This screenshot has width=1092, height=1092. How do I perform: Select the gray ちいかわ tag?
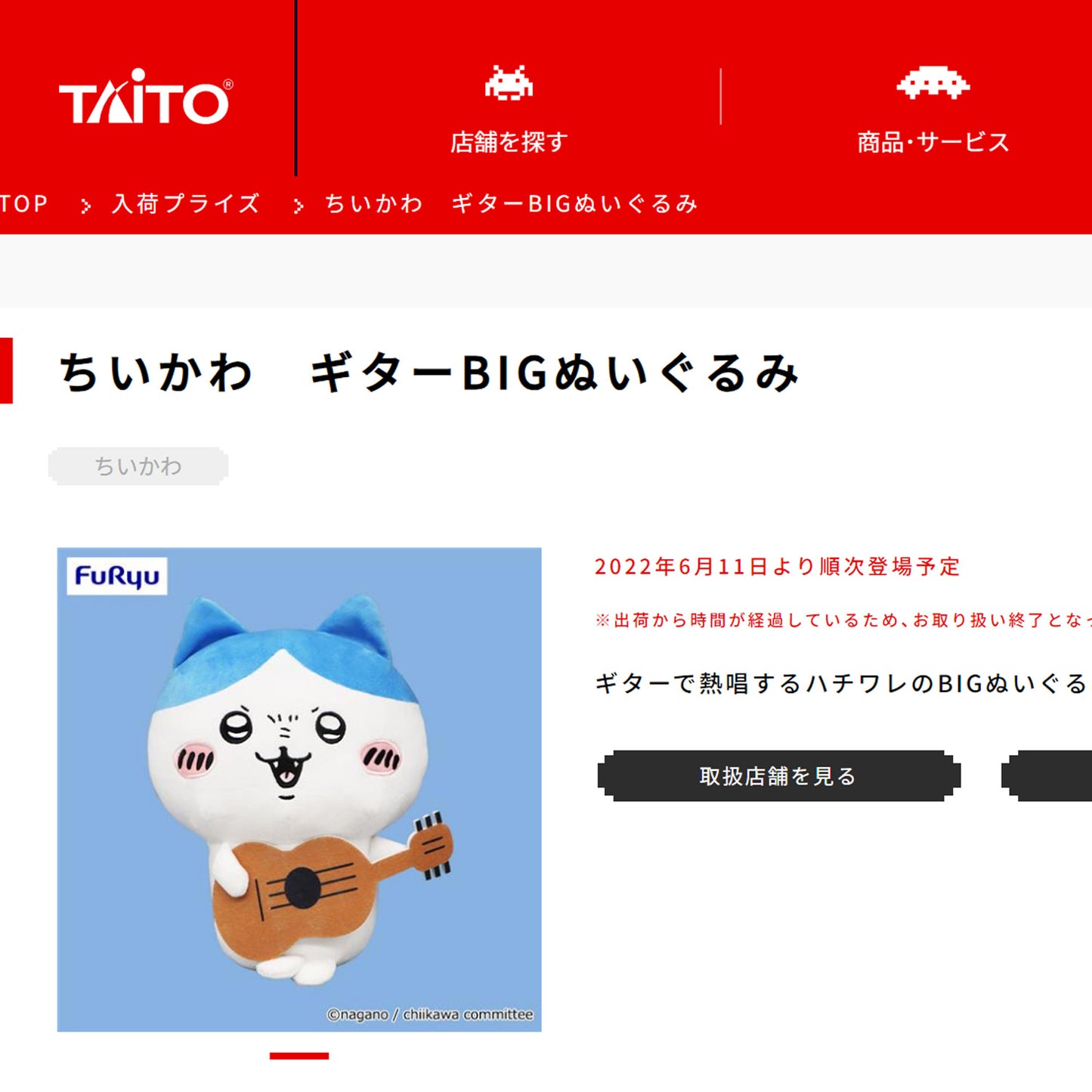pos(138,466)
